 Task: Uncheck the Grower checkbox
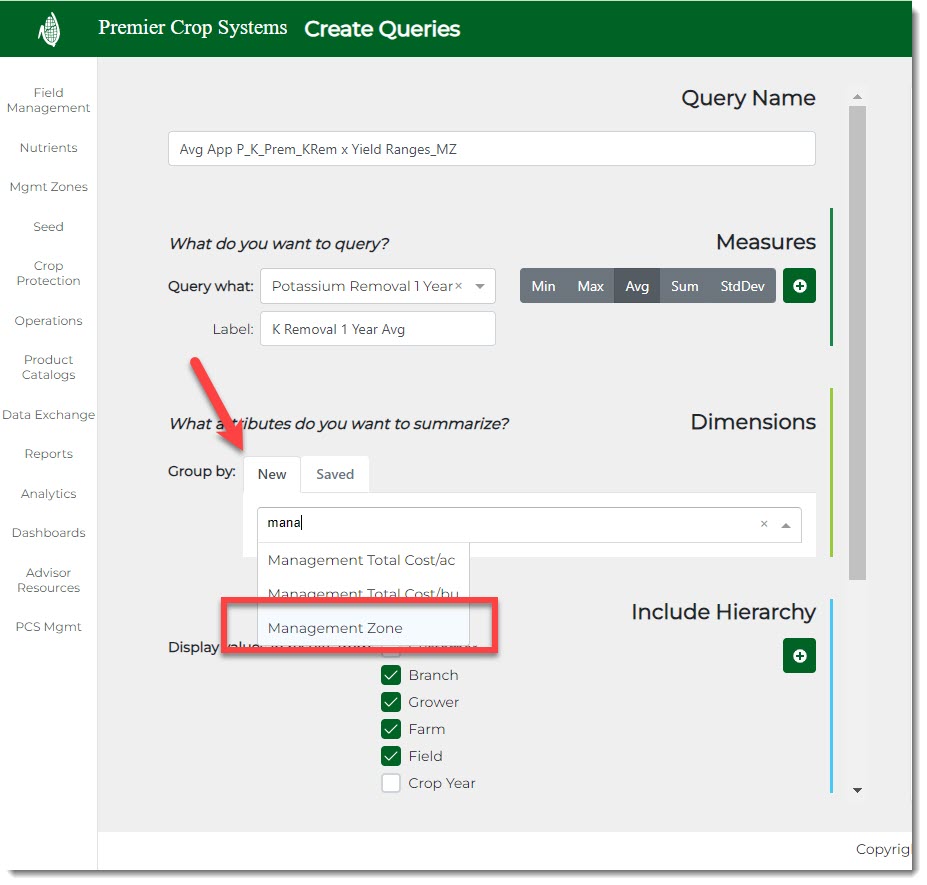coord(391,702)
